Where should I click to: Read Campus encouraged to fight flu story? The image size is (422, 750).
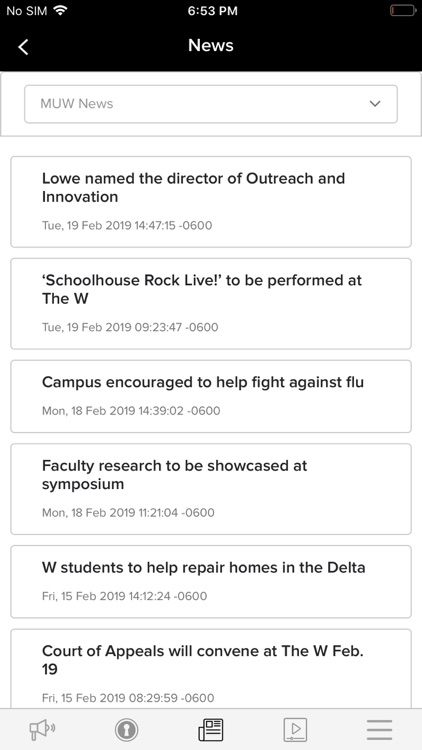[x=211, y=397]
